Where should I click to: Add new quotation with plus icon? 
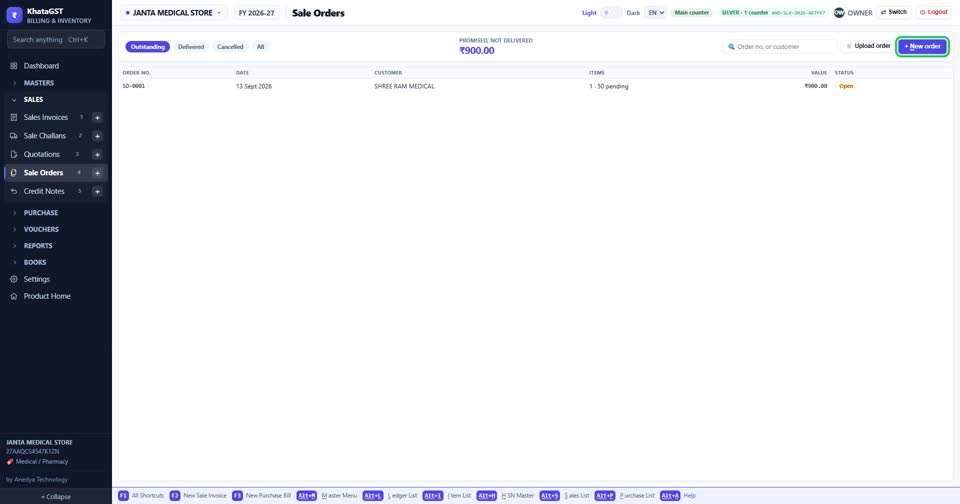pos(97,154)
